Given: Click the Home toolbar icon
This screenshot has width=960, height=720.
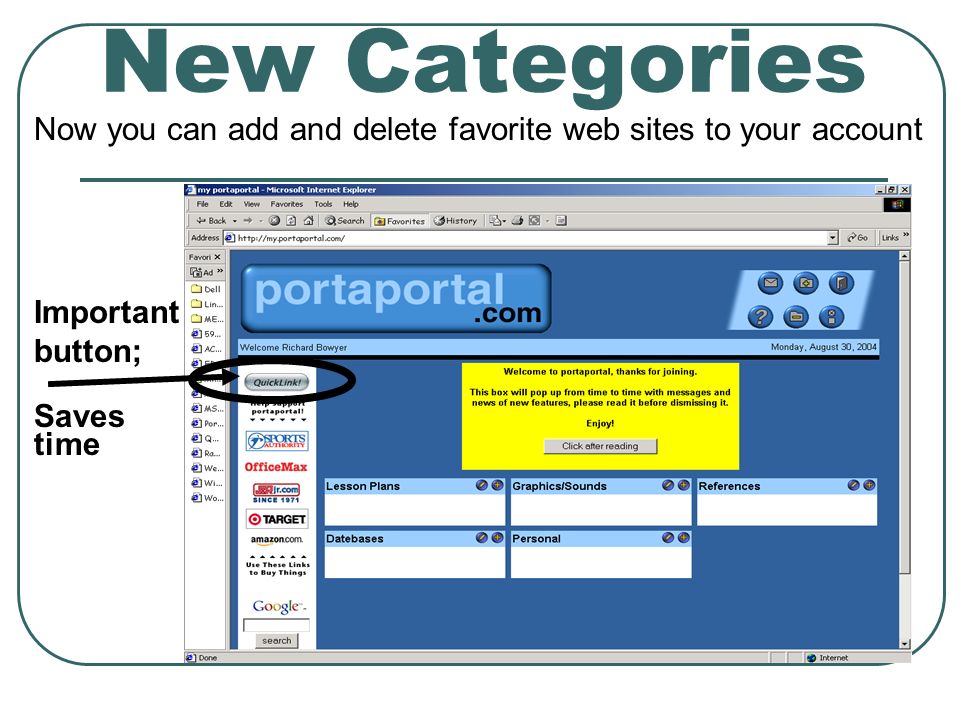Looking at the screenshot, I should click(309, 221).
